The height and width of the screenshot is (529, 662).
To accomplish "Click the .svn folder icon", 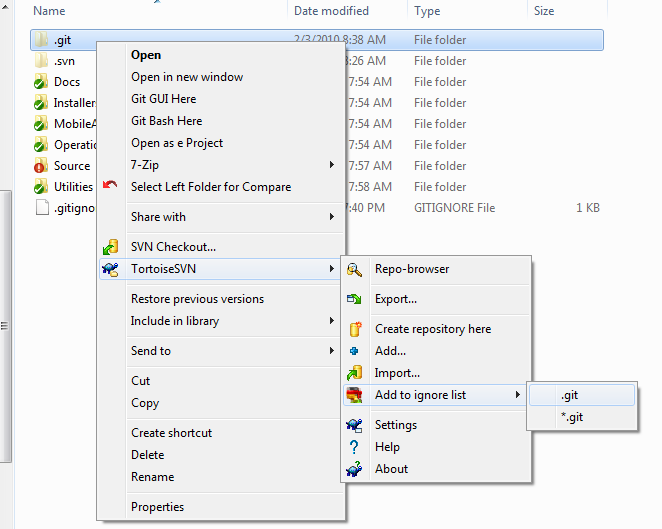I will coord(41,61).
